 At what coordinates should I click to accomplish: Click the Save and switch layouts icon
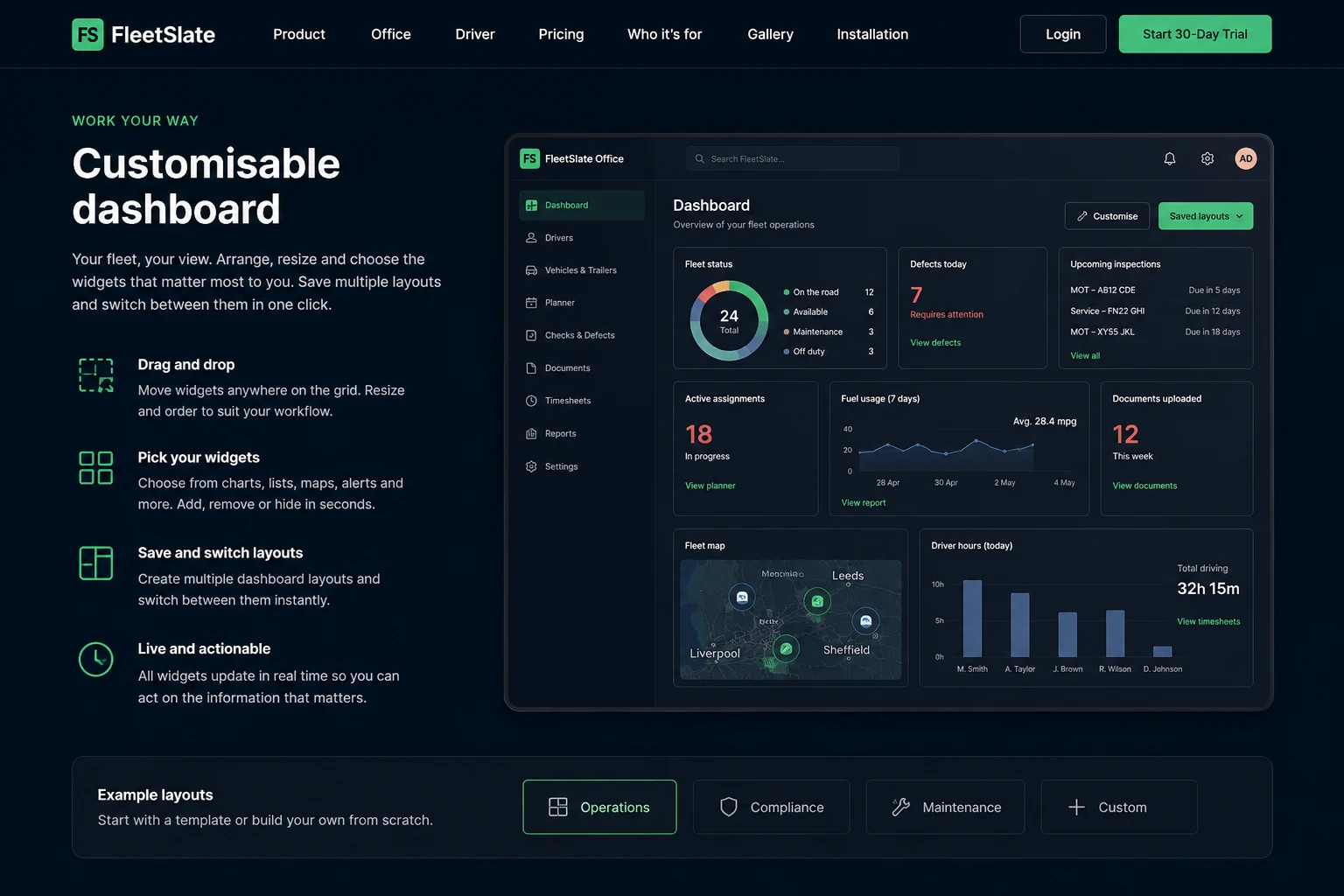(x=96, y=563)
